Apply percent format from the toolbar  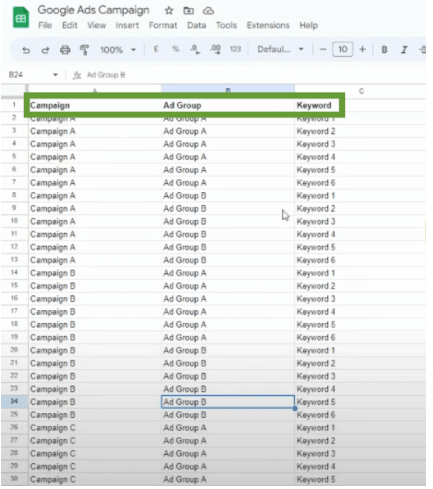point(176,49)
